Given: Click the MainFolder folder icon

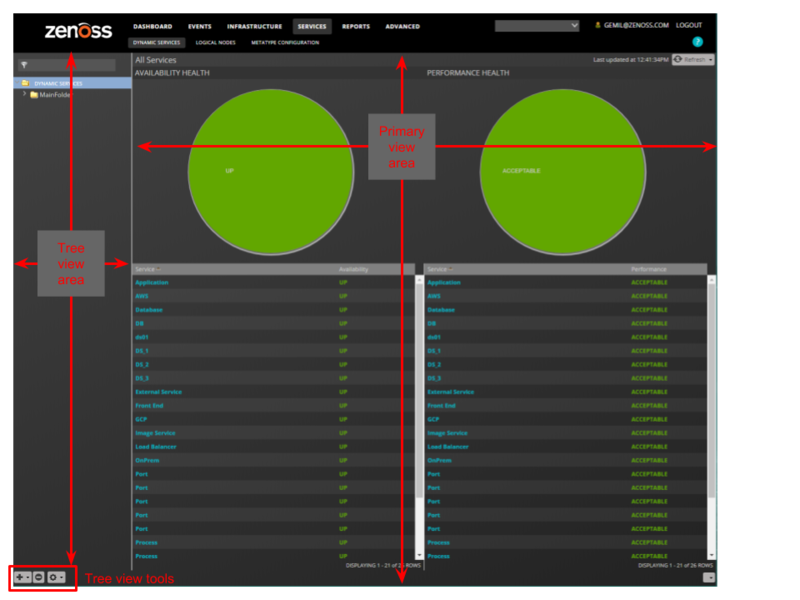Looking at the screenshot, I should click(x=34, y=95).
